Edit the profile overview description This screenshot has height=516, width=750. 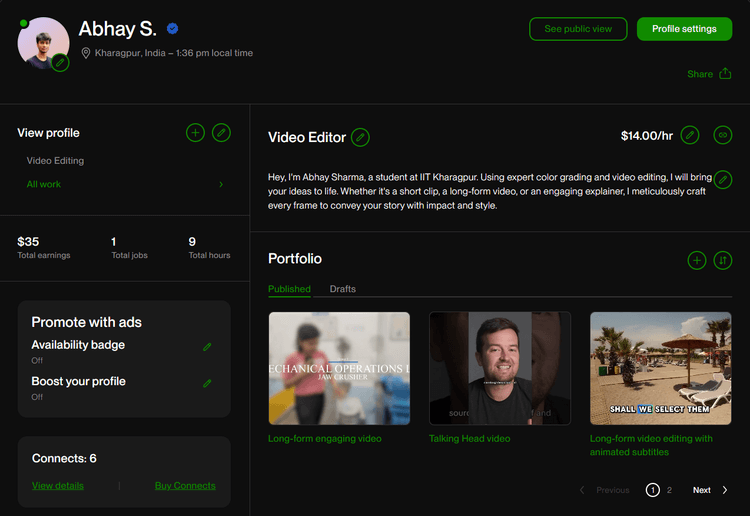click(722, 180)
